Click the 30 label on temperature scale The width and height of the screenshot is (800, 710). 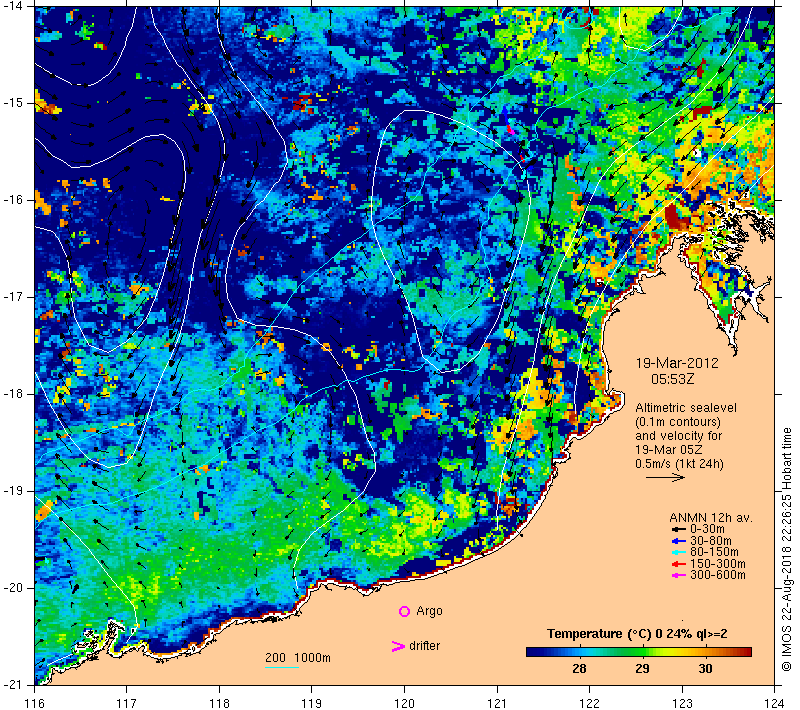pyautogui.click(x=705, y=669)
